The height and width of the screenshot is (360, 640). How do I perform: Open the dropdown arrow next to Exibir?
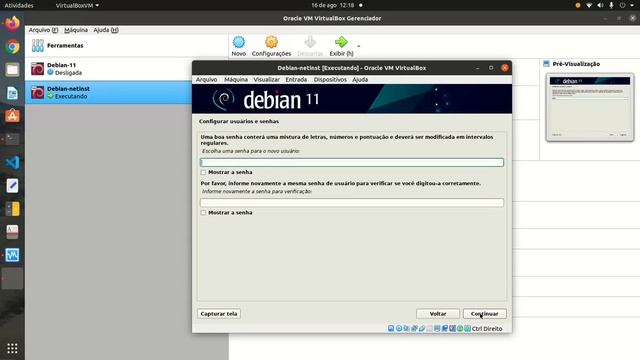click(359, 46)
